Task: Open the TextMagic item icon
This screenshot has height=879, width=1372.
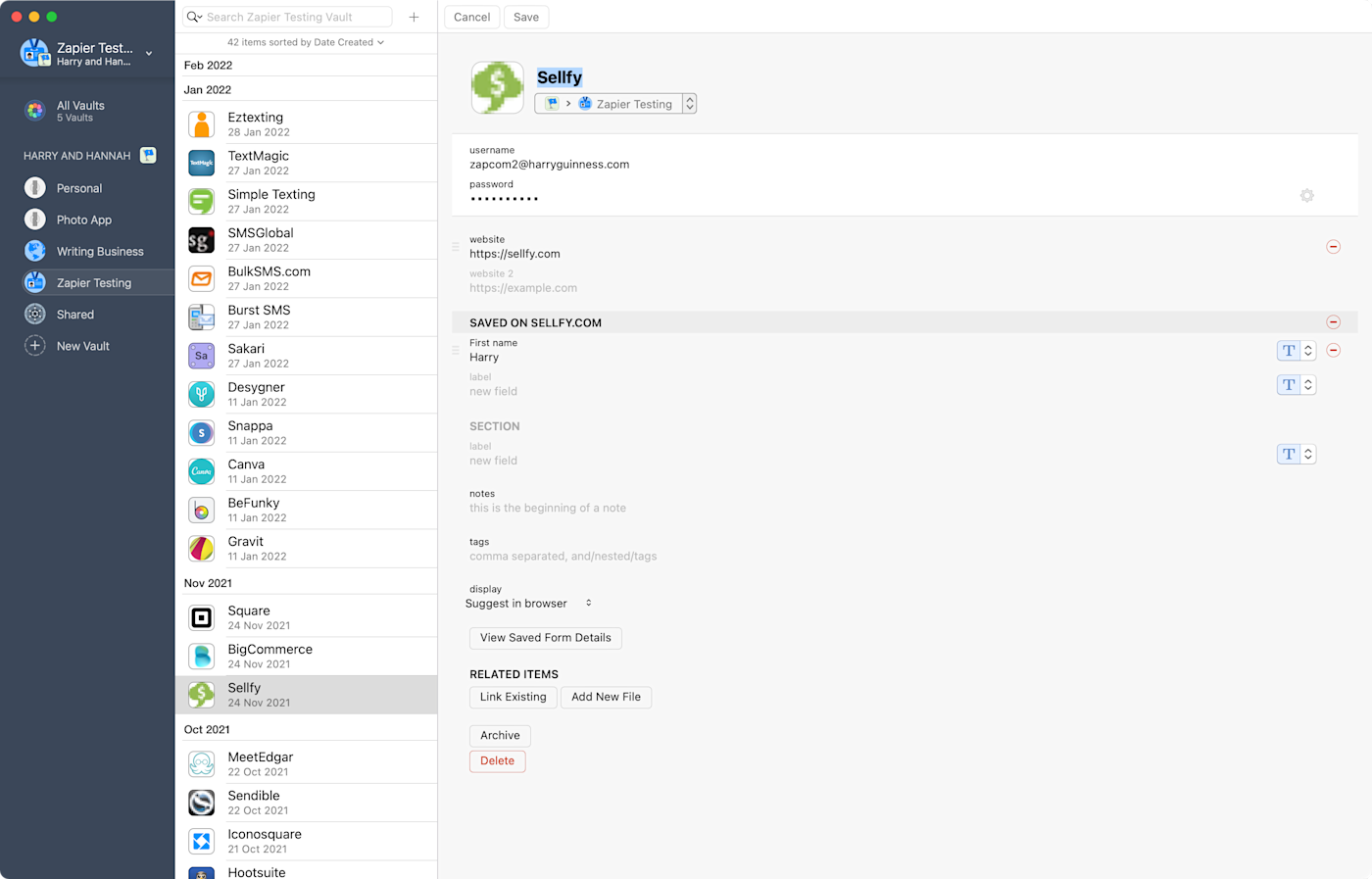Action: 201,163
